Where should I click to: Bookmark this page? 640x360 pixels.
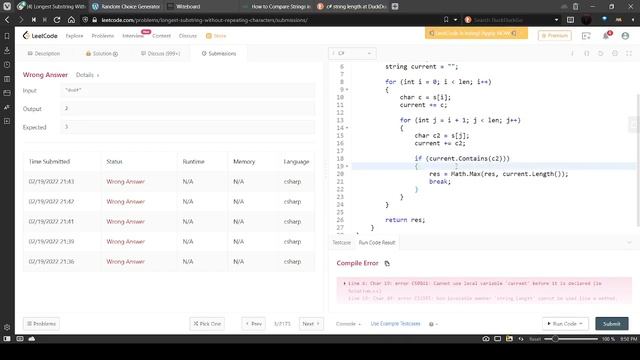[446, 20]
